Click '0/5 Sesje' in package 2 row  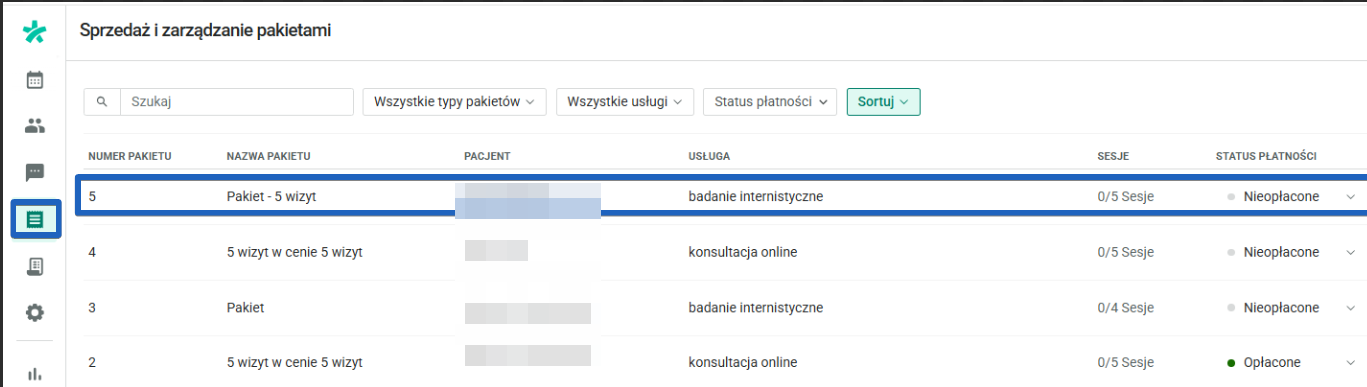(1125, 362)
